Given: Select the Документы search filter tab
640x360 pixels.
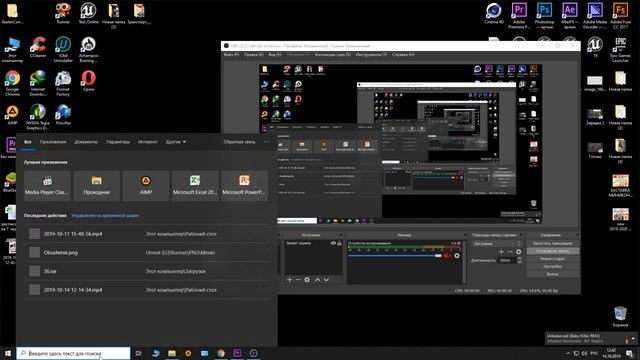Looking at the screenshot, I should click(x=86, y=142).
